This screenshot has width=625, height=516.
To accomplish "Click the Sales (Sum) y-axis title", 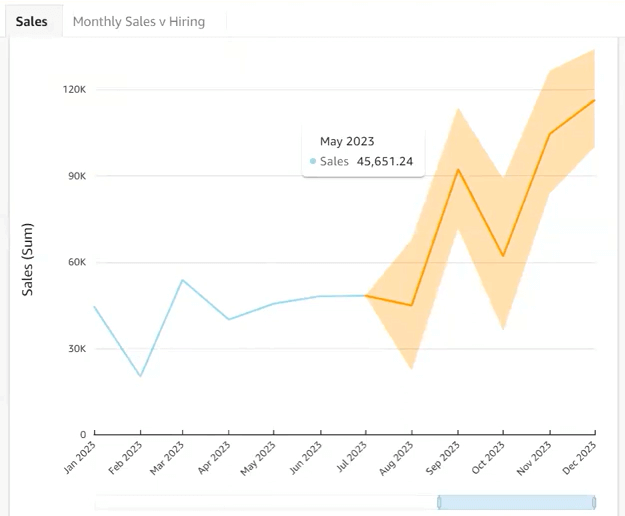I will pos(27,259).
